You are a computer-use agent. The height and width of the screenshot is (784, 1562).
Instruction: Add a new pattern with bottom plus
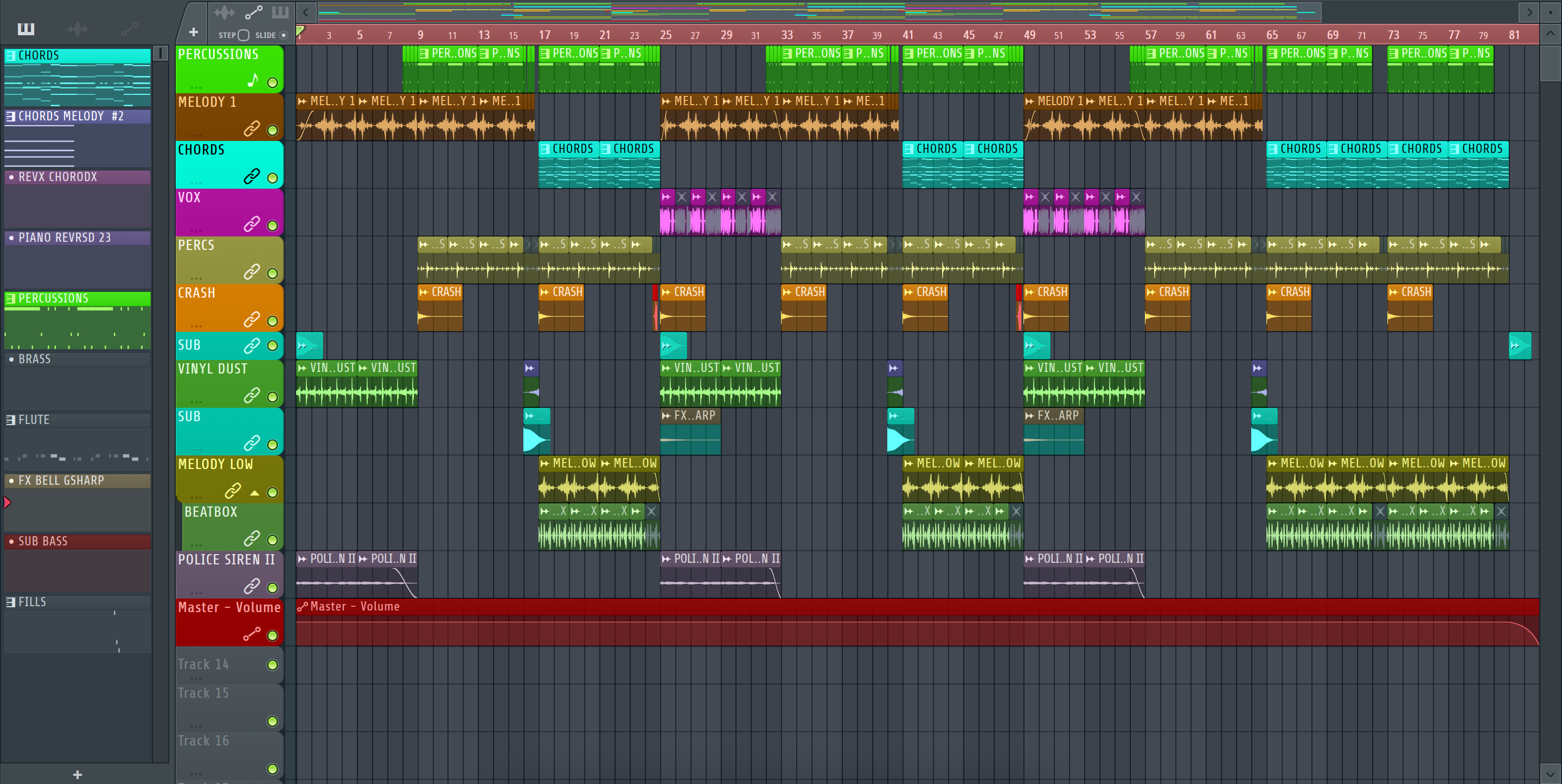point(78,774)
